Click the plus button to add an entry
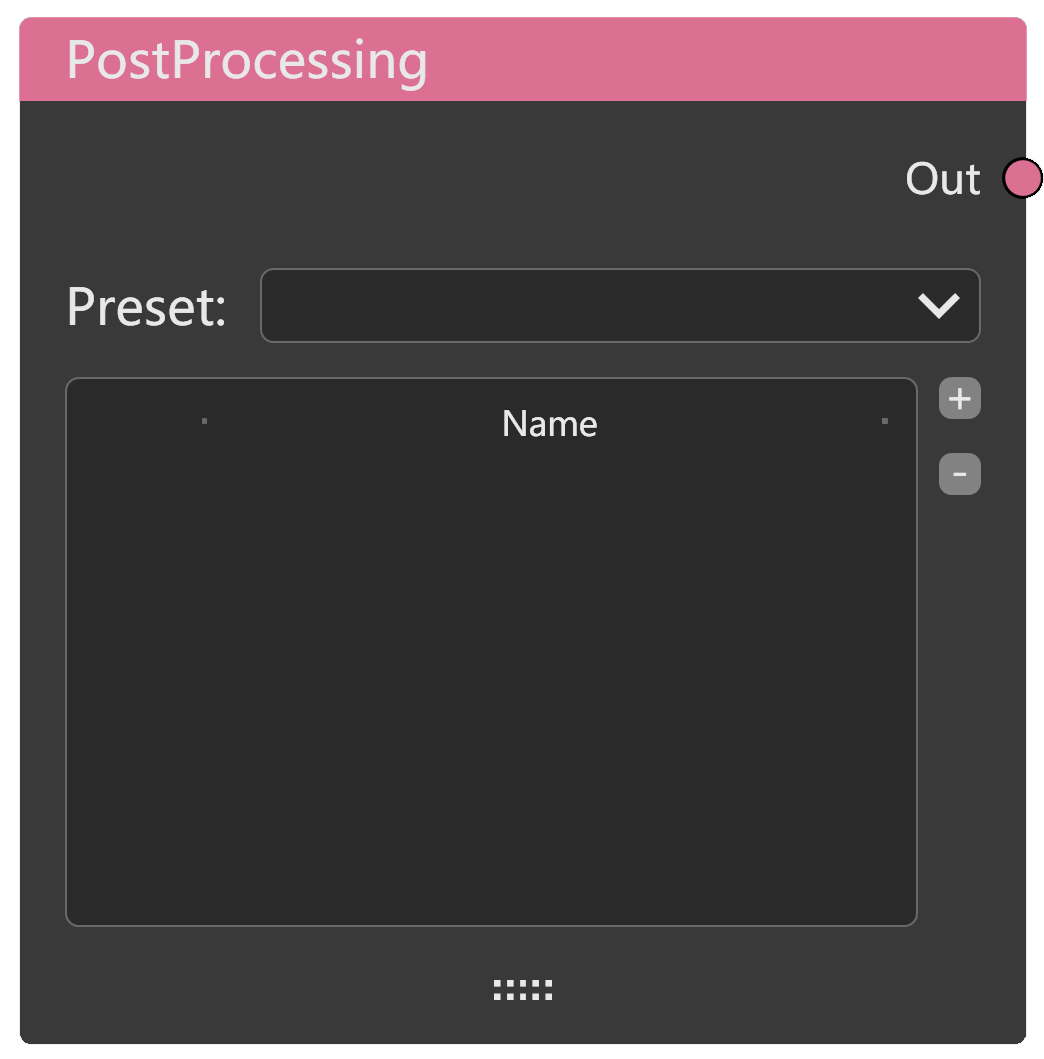This screenshot has width=1044, height=1059. (x=959, y=399)
